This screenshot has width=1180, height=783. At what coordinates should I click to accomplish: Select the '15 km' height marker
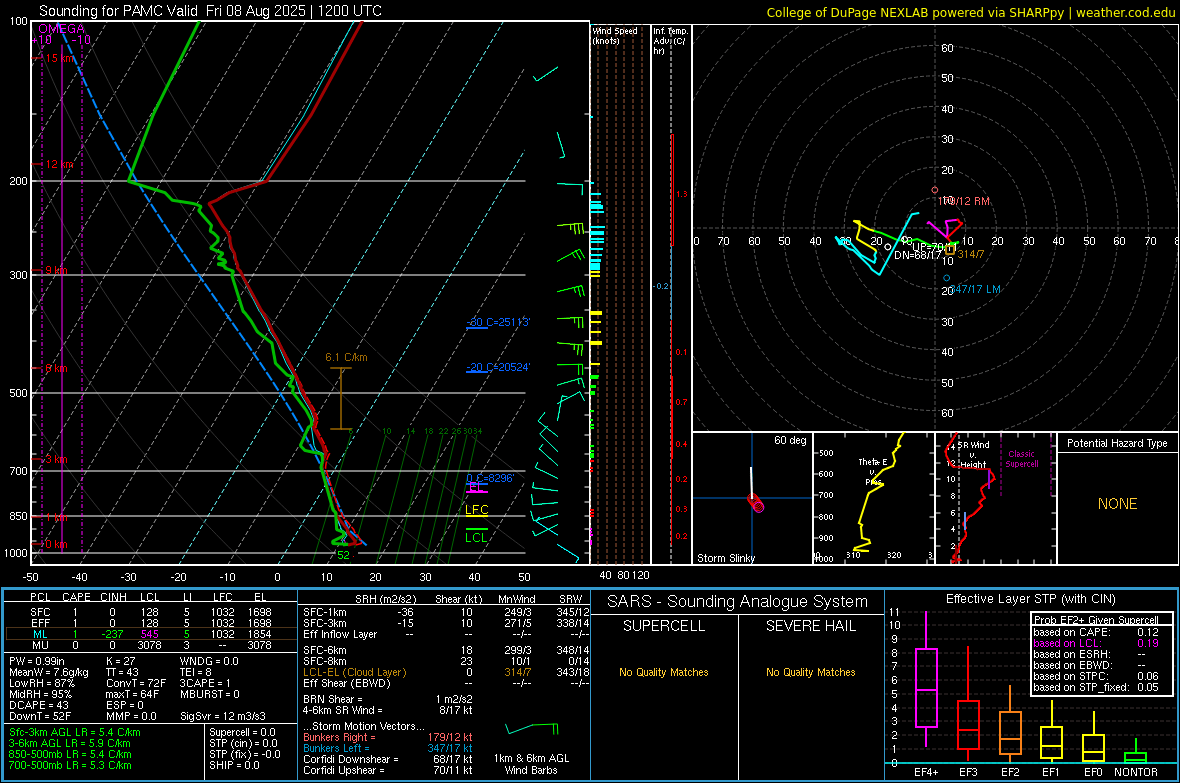[x=60, y=58]
